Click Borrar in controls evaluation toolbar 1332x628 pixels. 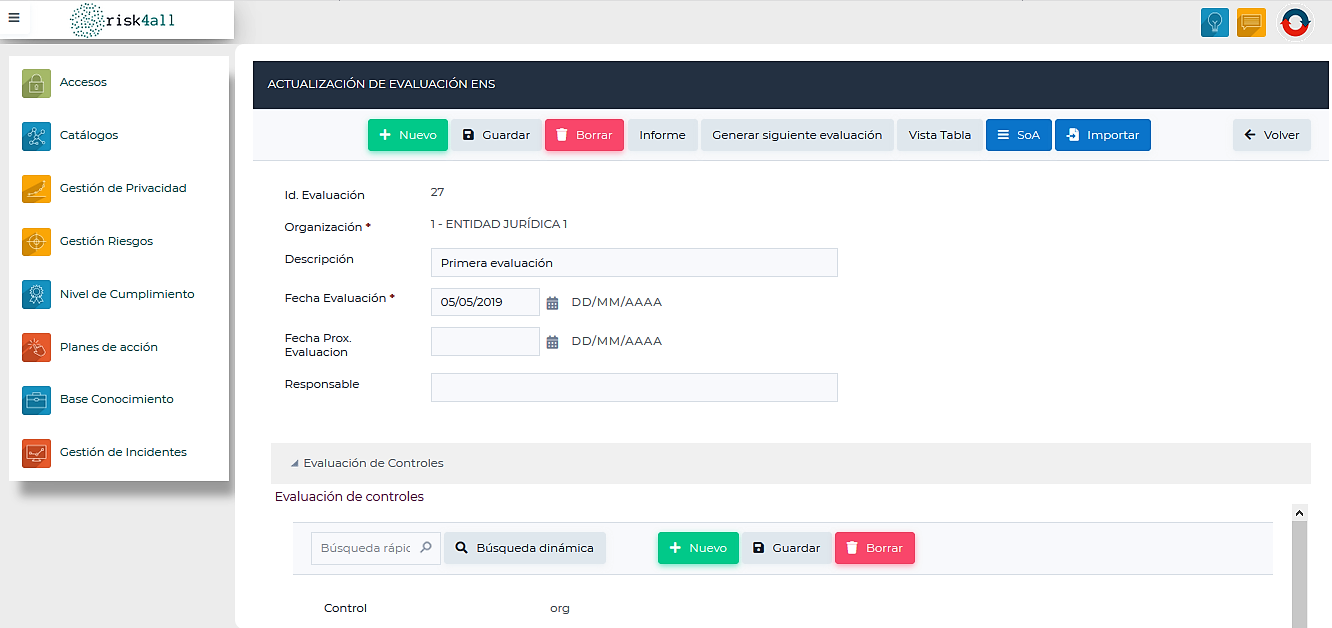click(875, 548)
